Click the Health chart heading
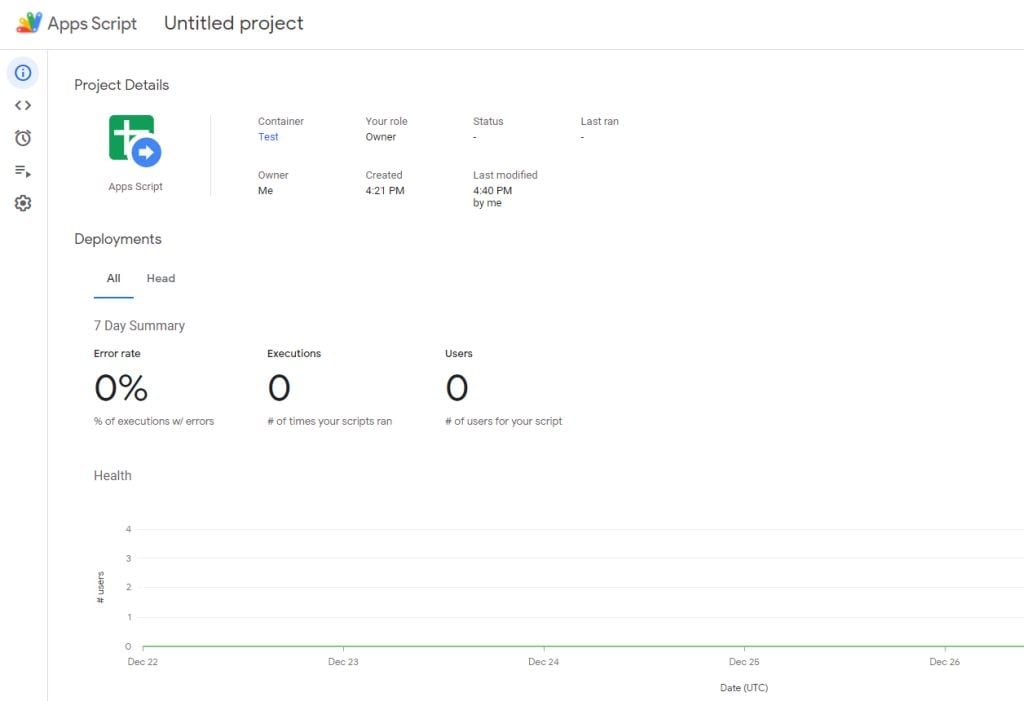1024x701 pixels. click(112, 475)
